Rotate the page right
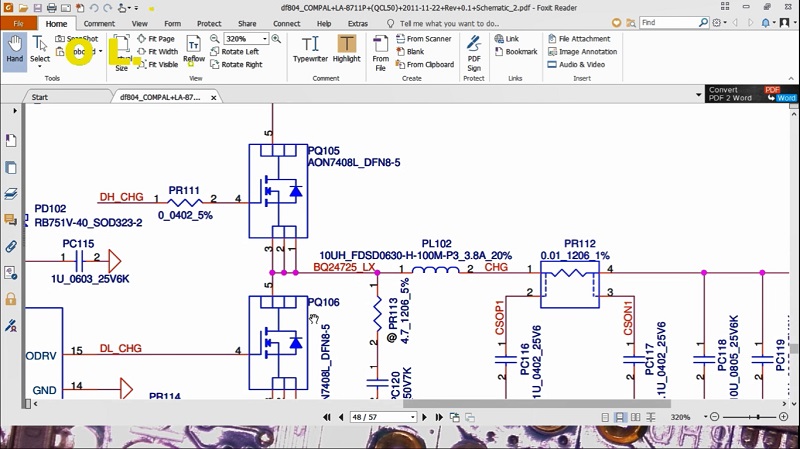The width and height of the screenshot is (800, 449). click(236, 64)
